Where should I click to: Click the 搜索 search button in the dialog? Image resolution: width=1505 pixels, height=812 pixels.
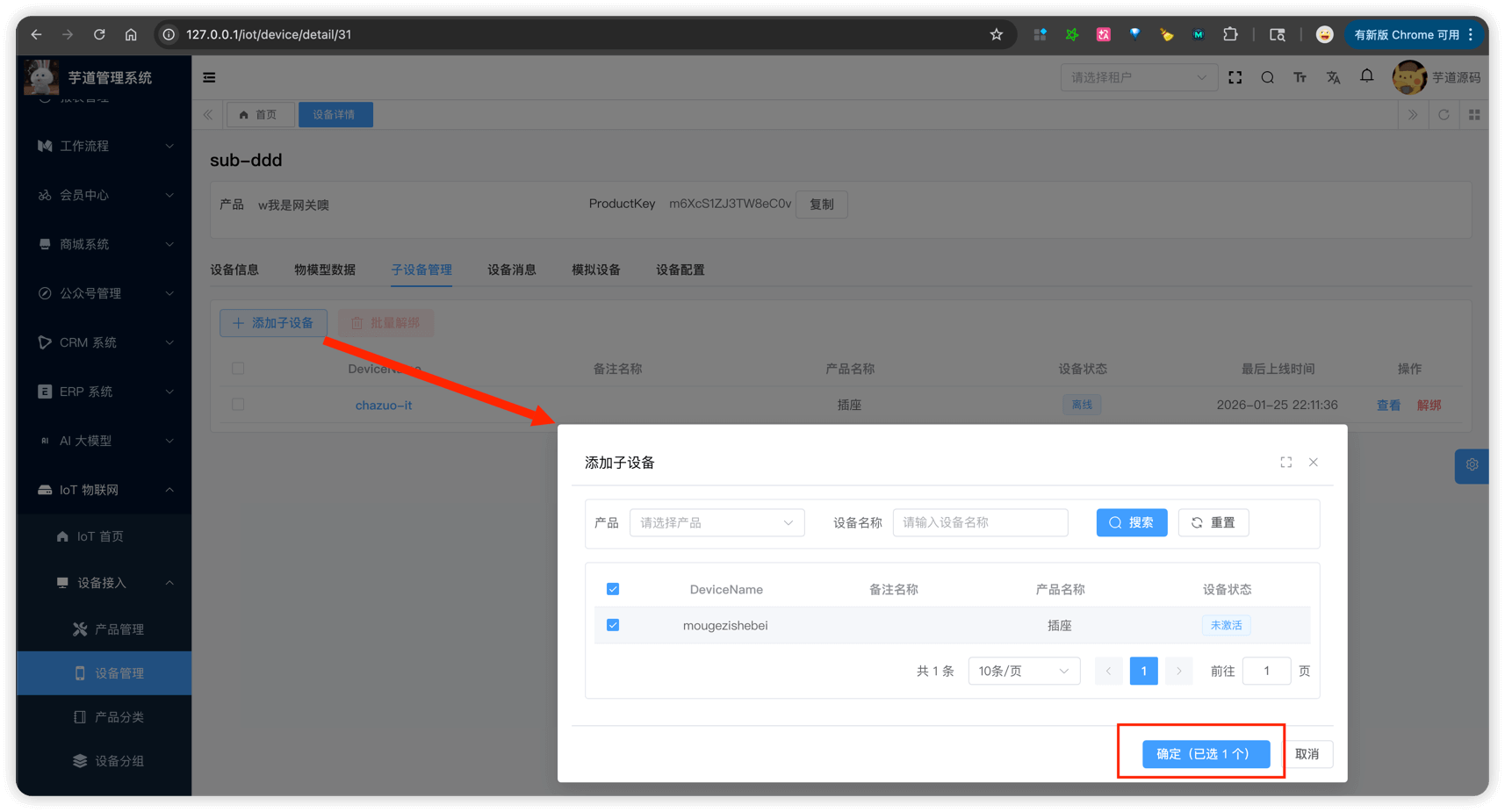pos(1131,522)
